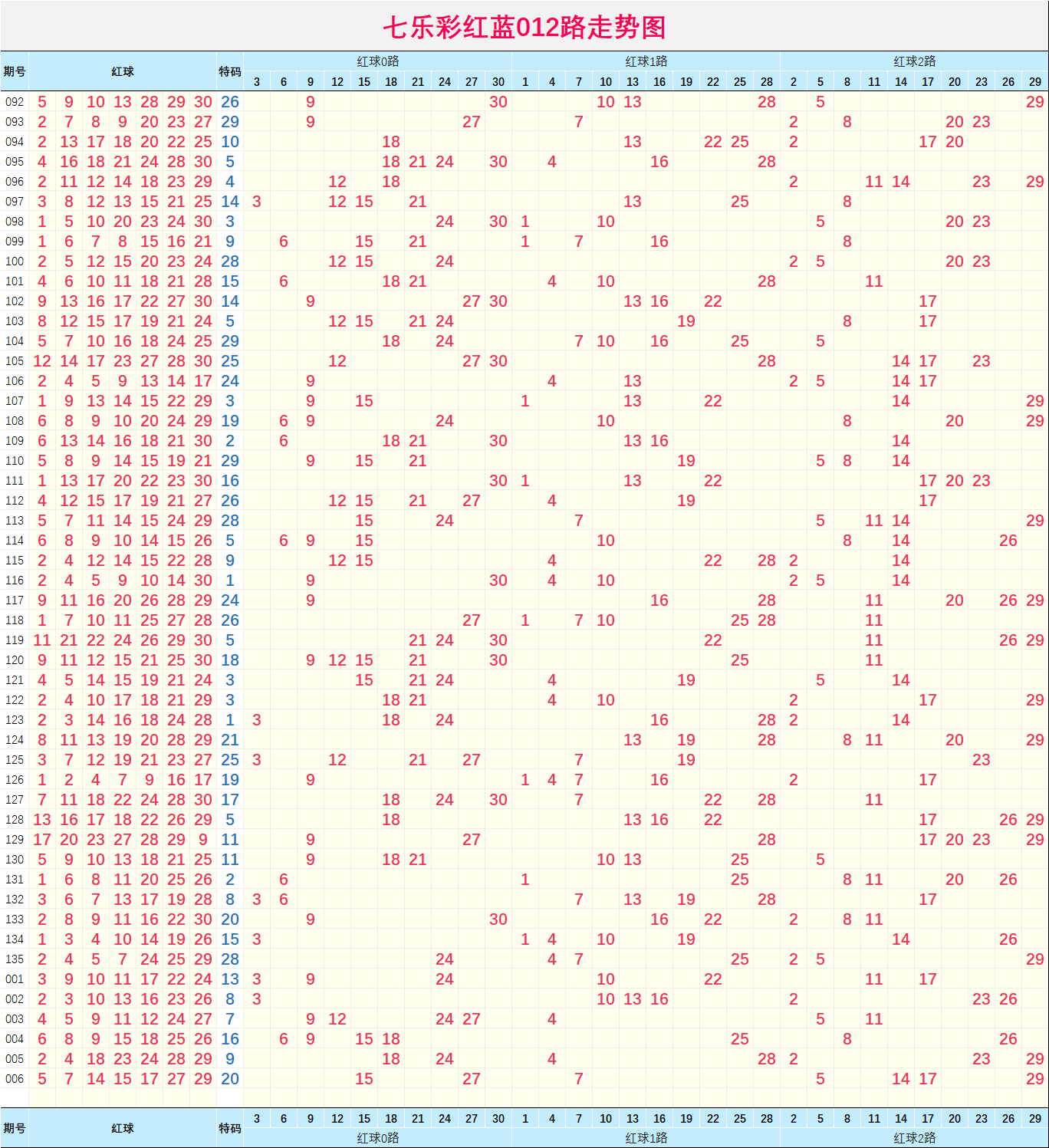
Task: Click special number 17 in row 127
Action: click(x=230, y=800)
